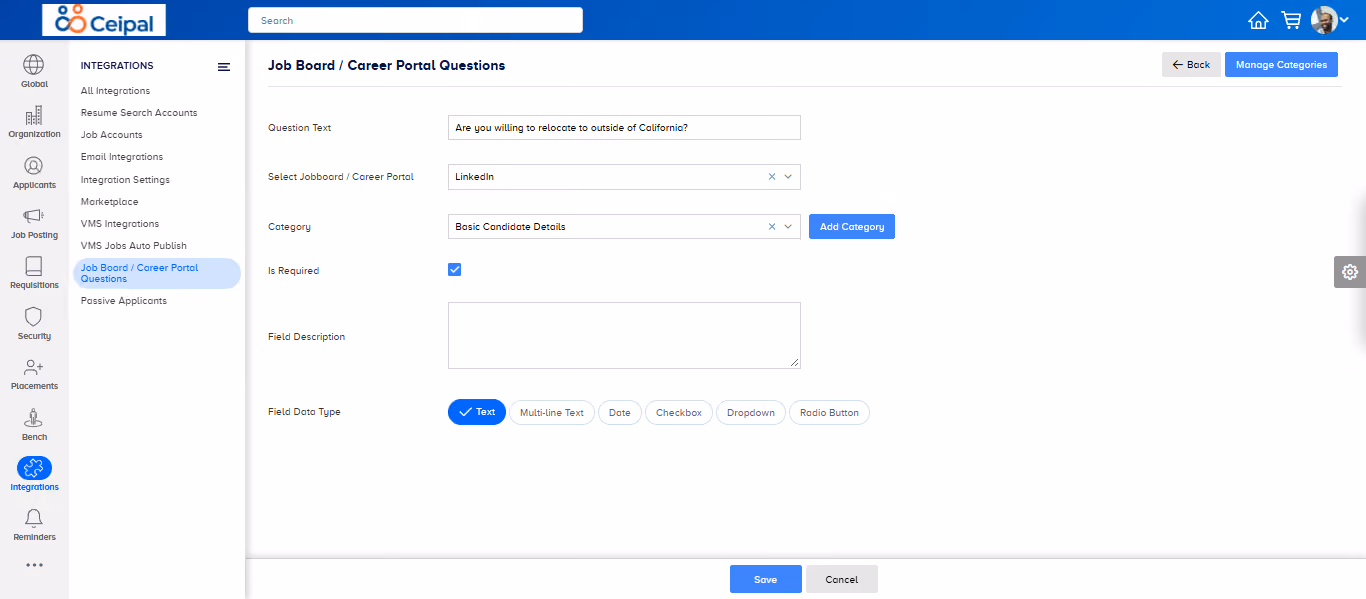
Task: Show more modules with ellipsis icon
Action: tap(34, 565)
